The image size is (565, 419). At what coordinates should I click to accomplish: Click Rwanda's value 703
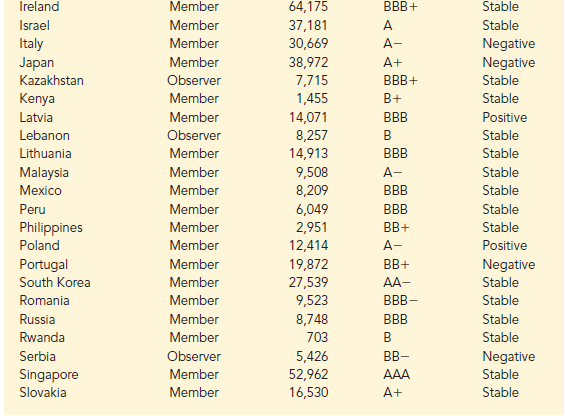(x=317, y=338)
